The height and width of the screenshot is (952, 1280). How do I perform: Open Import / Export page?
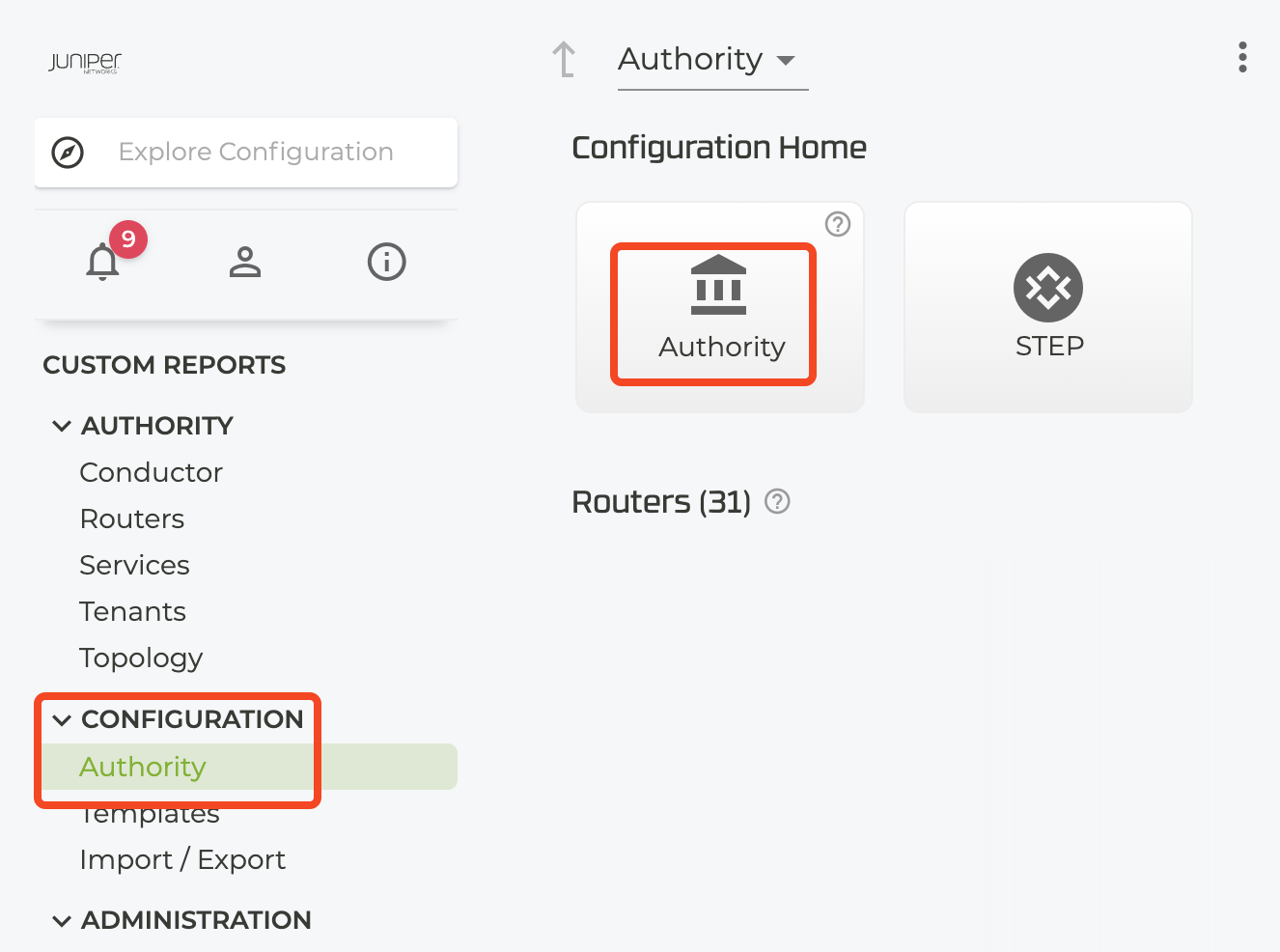pos(182,859)
